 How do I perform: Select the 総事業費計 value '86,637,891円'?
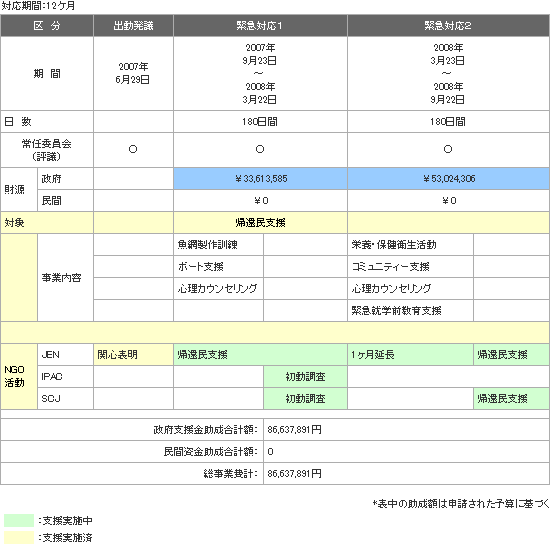pyautogui.click(x=294, y=474)
